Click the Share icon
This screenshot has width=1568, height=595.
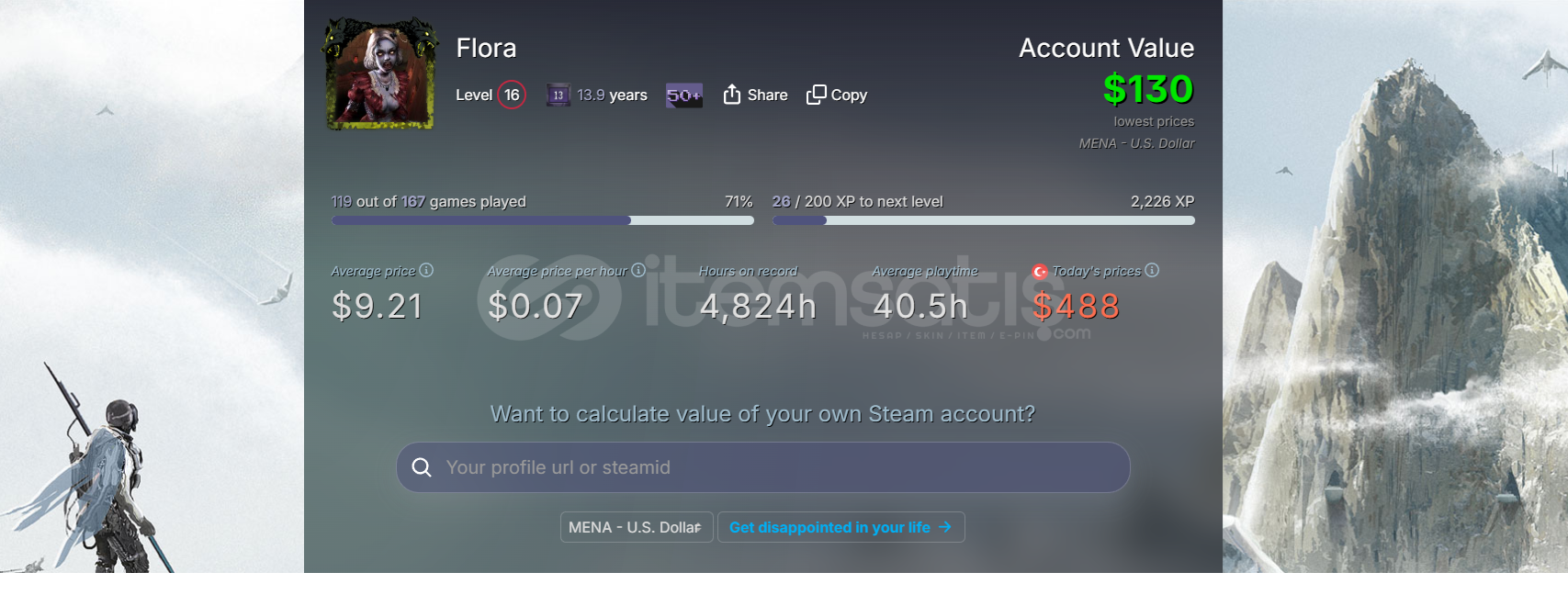(732, 95)
